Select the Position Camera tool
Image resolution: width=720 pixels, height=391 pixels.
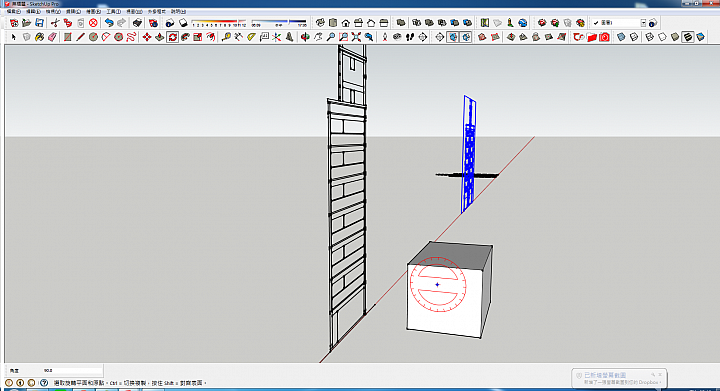(385, 37)
